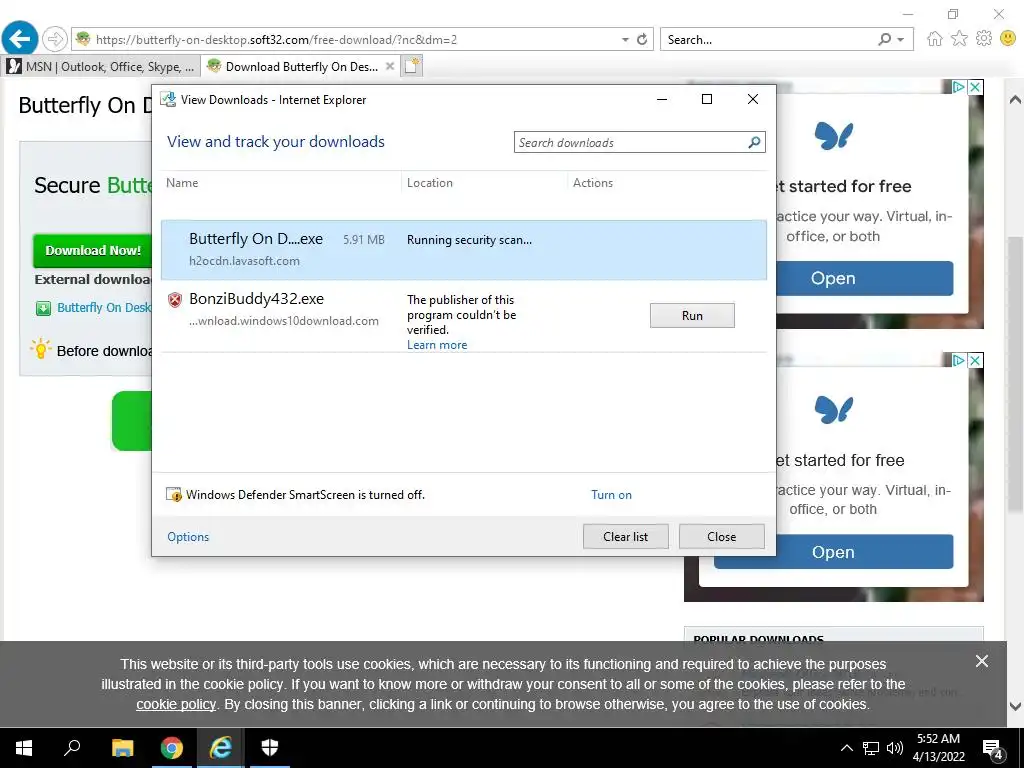
Task: Click the green download arrow icon beside Butterfly link
Action: click(x=43, y=308)
